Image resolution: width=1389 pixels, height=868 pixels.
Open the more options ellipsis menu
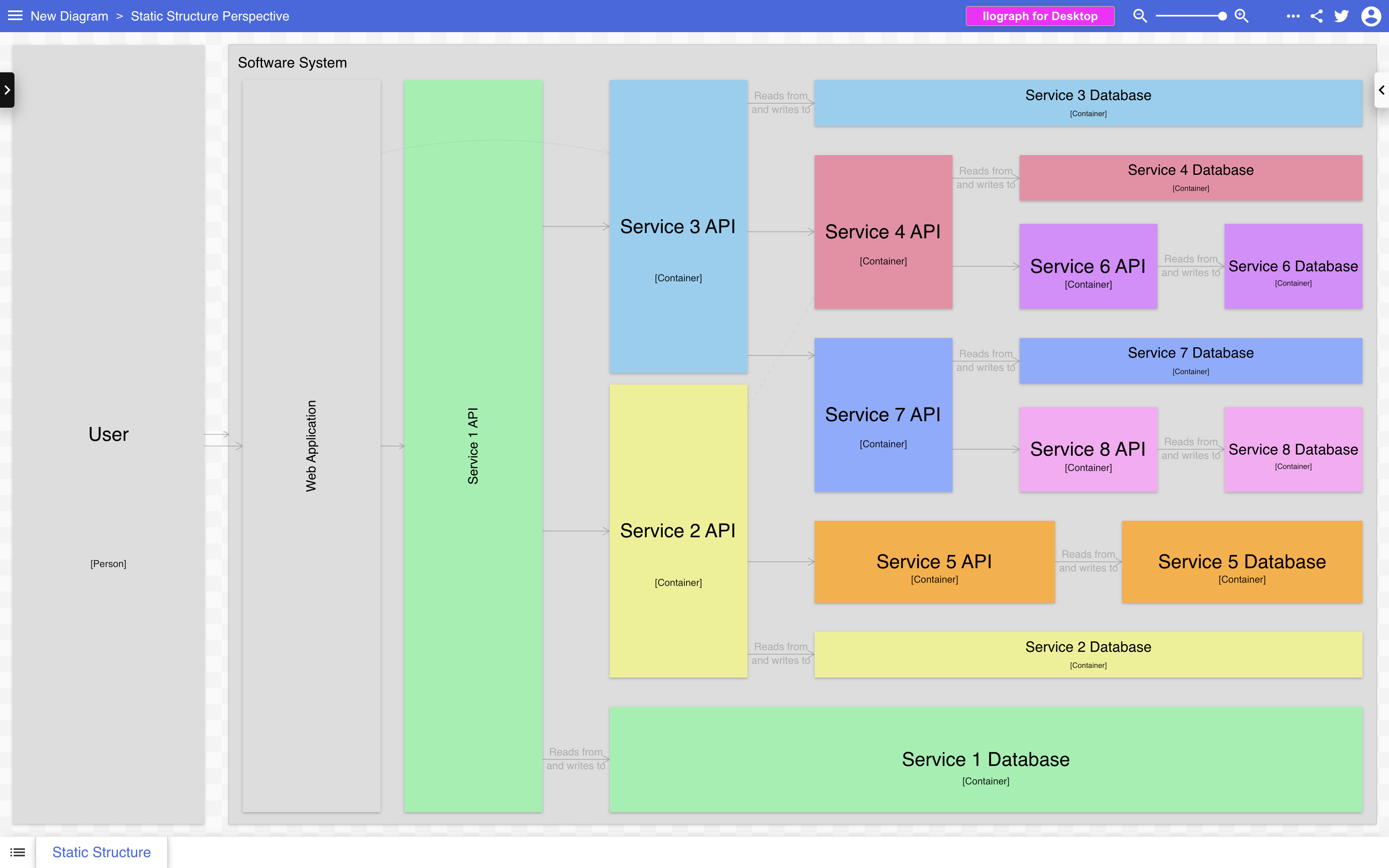(1293, 16)
